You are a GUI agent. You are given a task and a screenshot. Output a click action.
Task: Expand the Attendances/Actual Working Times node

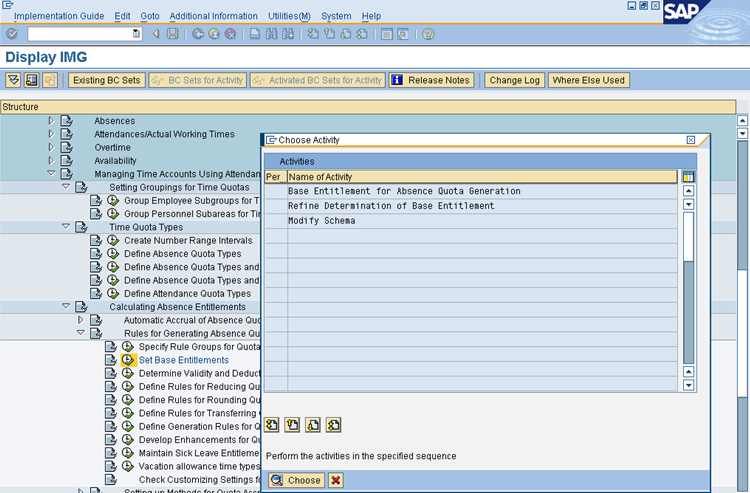click(51, 134)
